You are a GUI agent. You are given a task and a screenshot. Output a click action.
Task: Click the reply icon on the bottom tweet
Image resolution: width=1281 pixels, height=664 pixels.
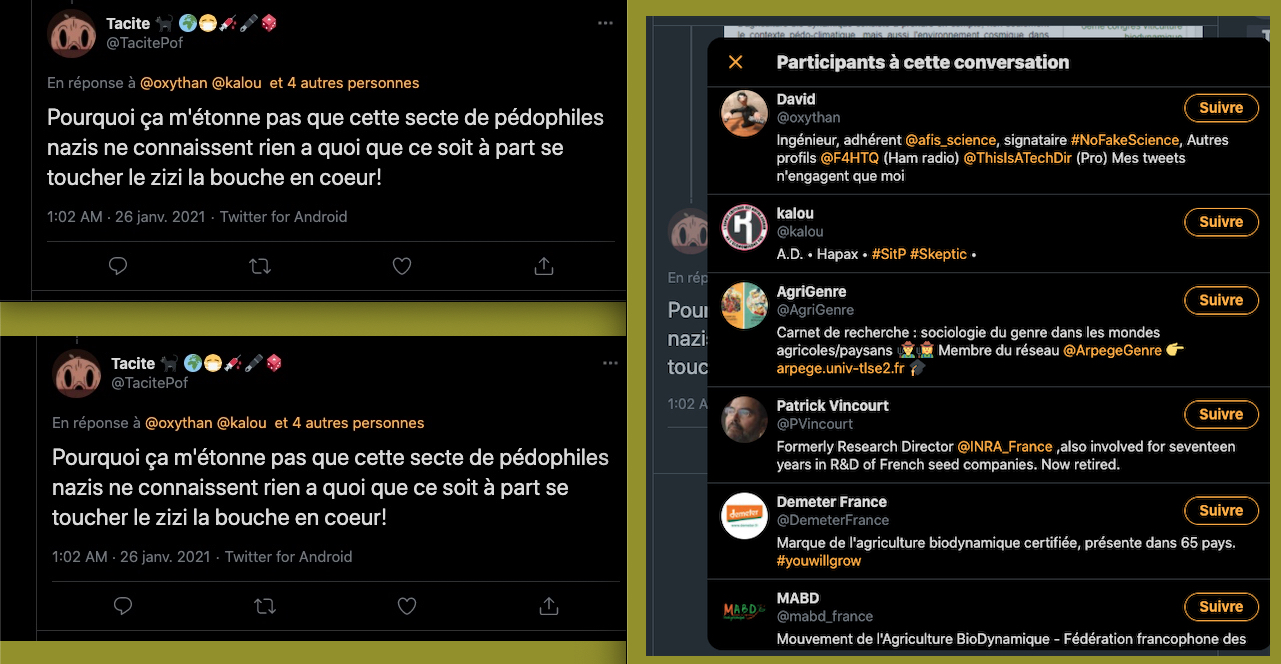123,606
